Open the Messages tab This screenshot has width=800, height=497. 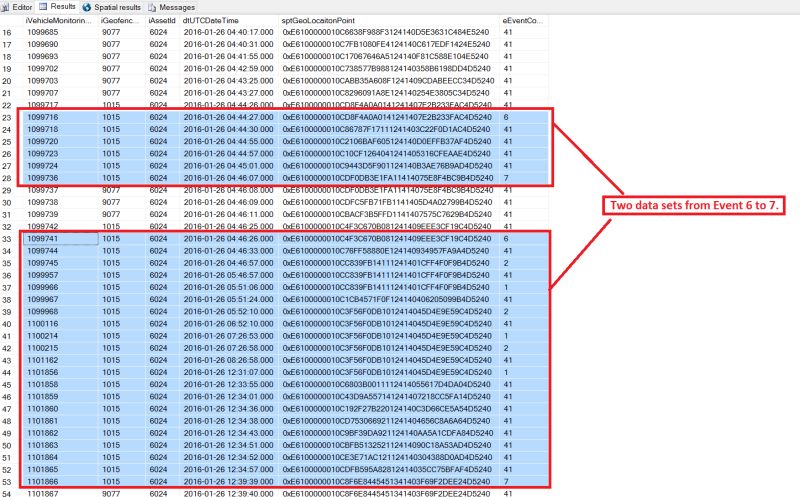click(x=171, y=7)
